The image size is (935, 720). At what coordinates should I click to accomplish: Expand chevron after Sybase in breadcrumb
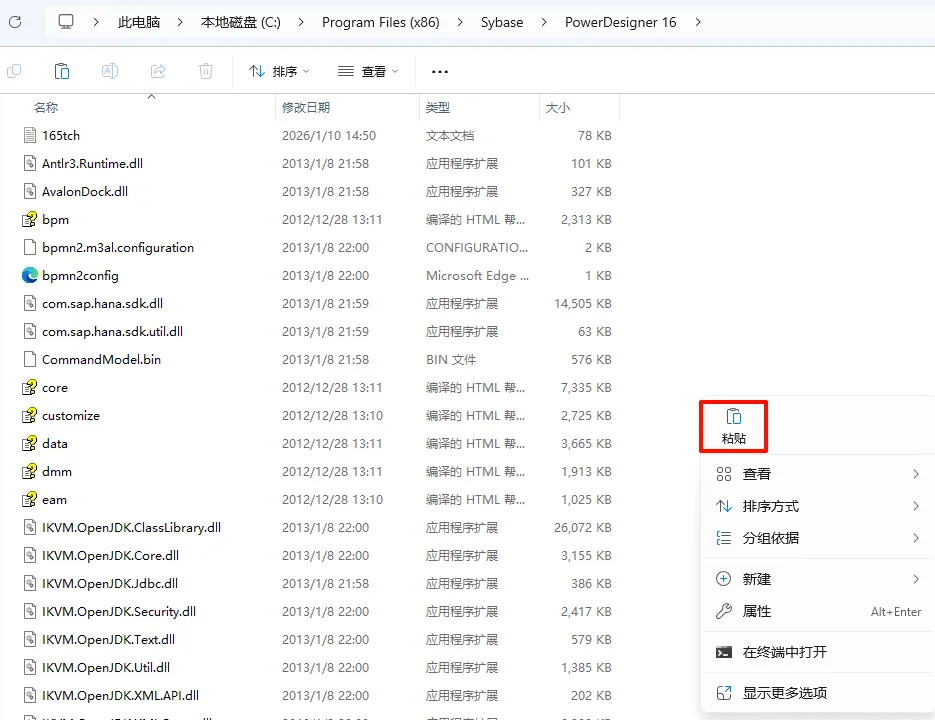544,22
